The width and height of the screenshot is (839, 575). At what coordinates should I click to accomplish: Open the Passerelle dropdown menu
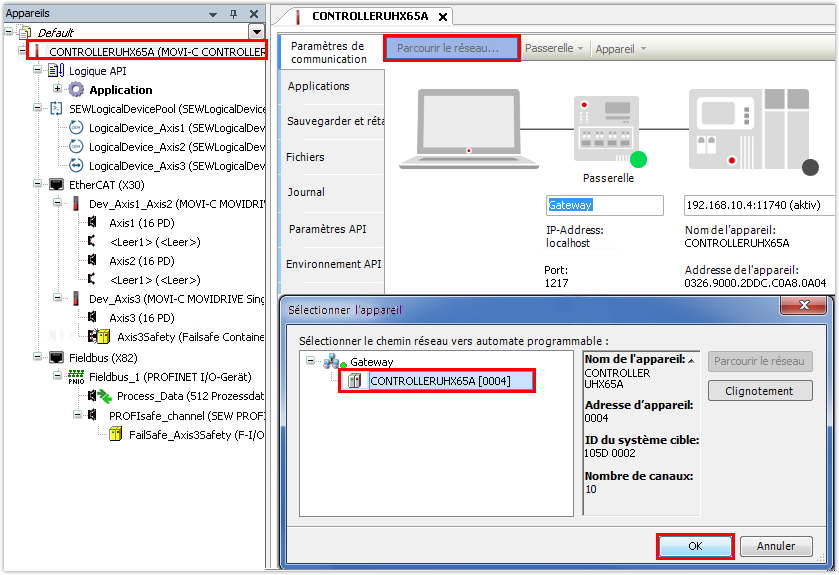coord(553,48)
